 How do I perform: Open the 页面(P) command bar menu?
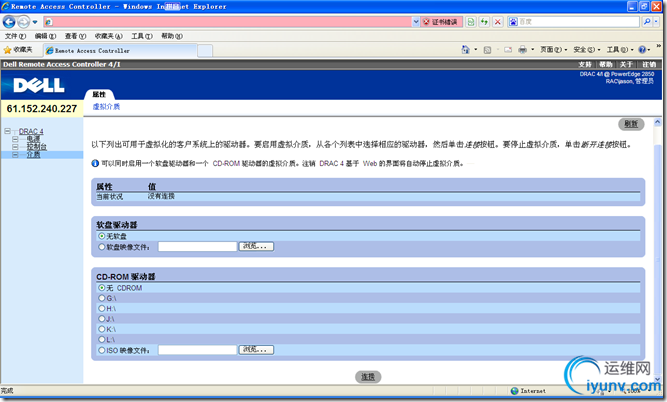click(553, 50)
